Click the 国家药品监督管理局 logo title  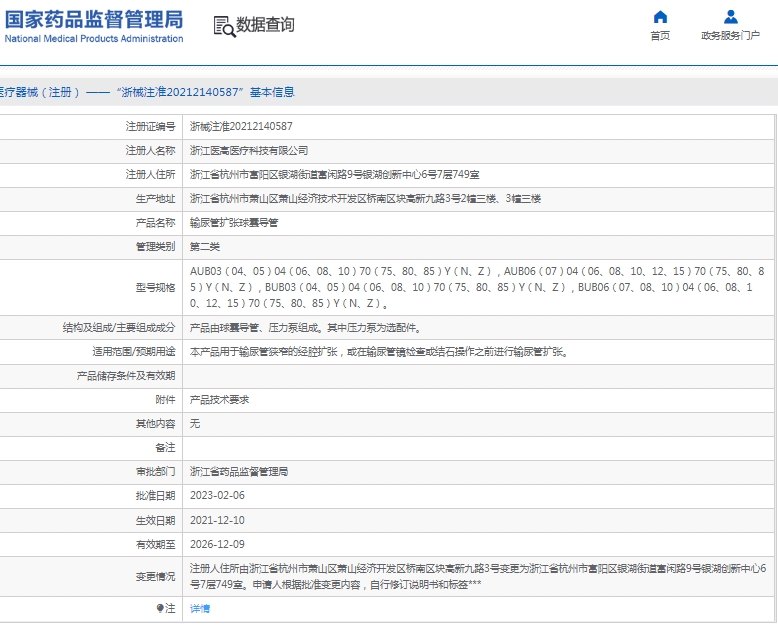[94, 20]
